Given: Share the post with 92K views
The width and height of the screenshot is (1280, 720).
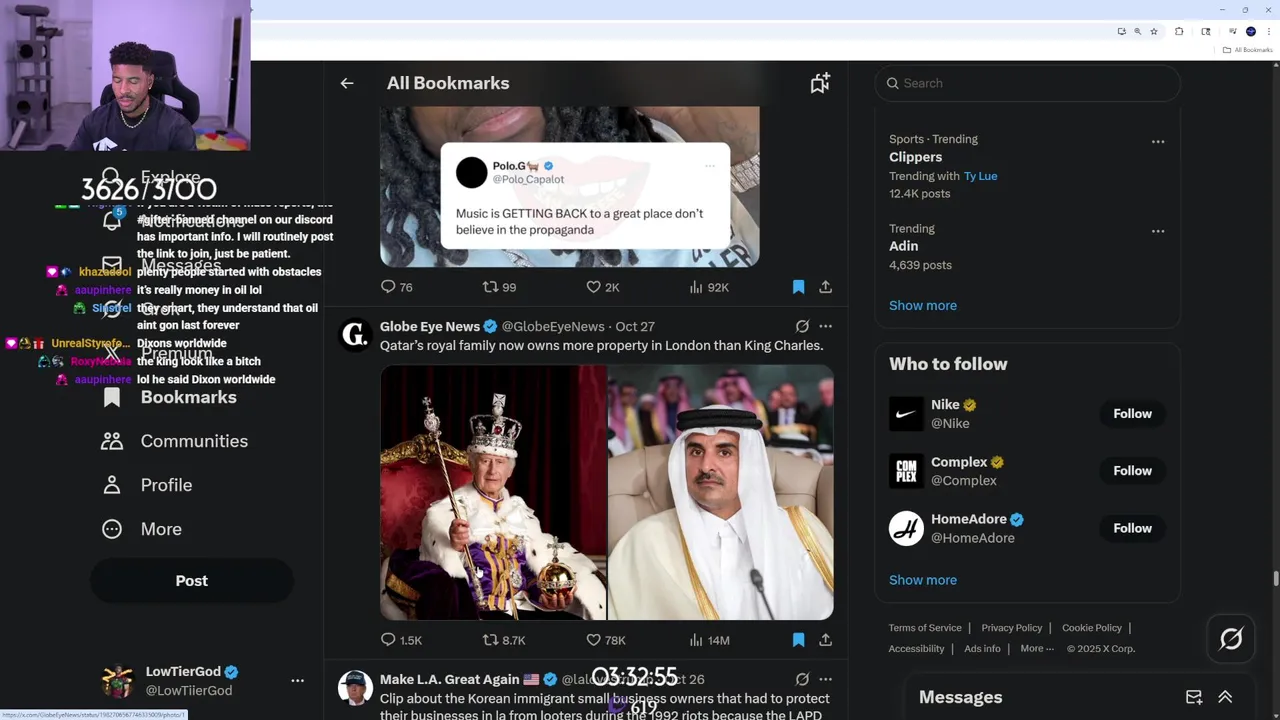Looking at the screenshot, I should coord(826,287).
